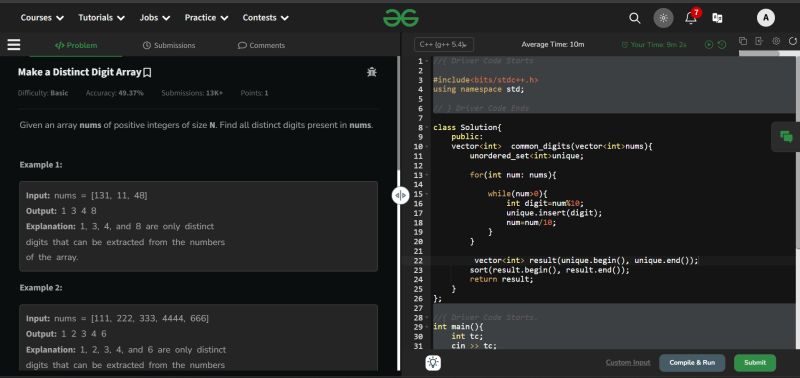Click code line 'return result;'
The image size is (800, 378).
tap(501, 280)
